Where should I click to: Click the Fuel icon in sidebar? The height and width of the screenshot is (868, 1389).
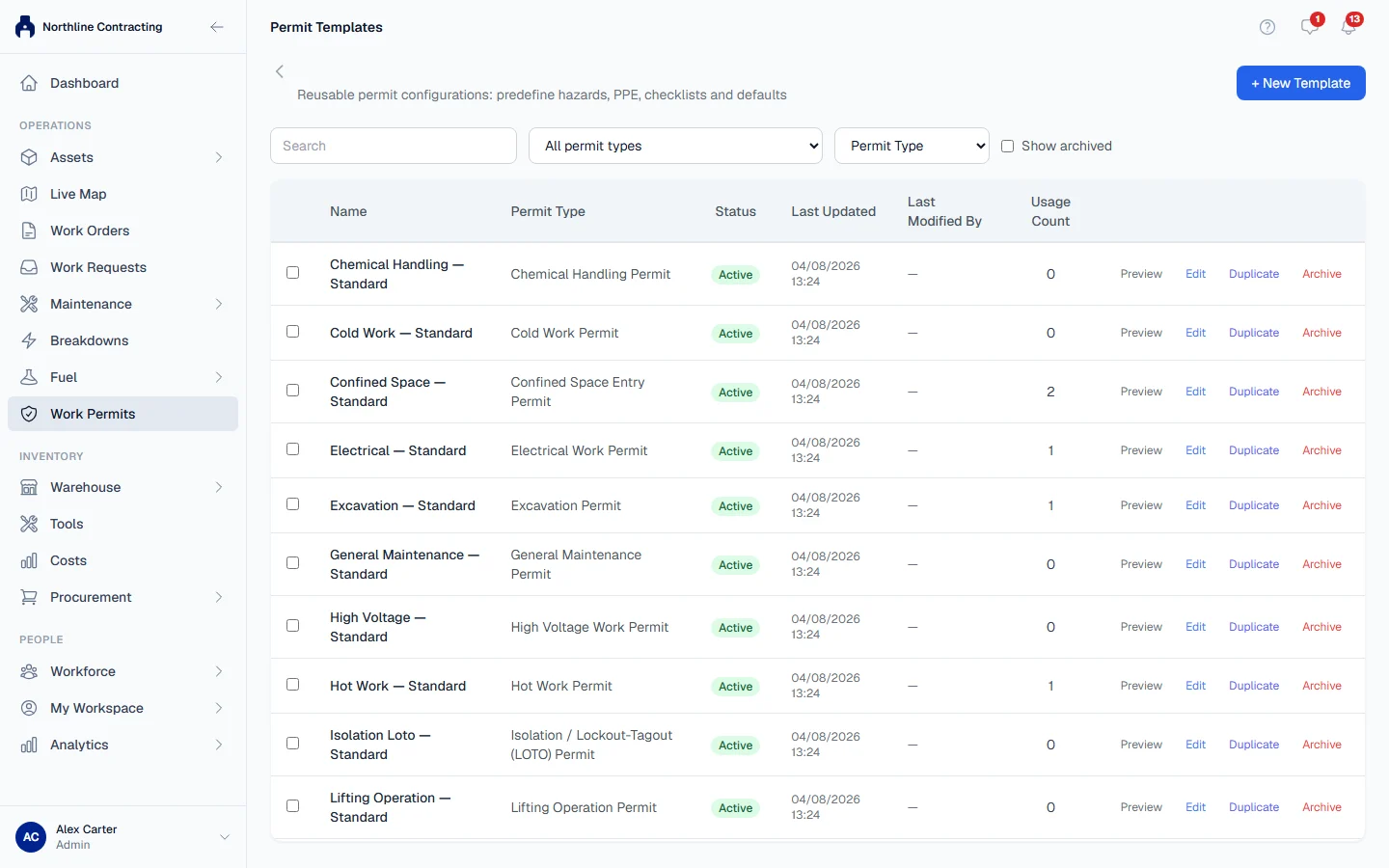[x=29, y=377]
